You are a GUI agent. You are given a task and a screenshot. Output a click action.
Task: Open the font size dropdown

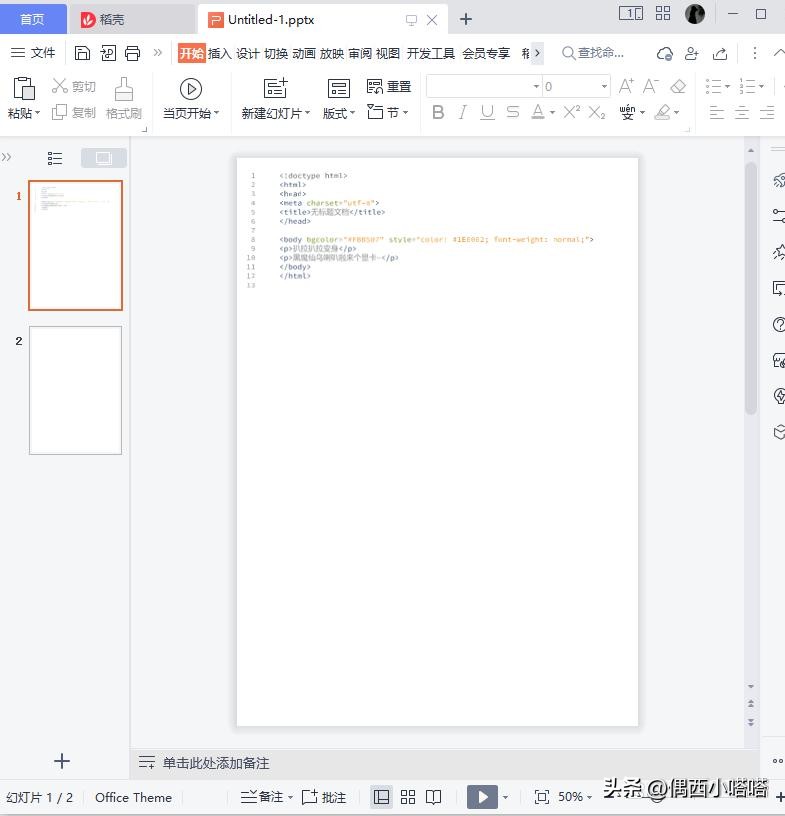click(604, 86)
